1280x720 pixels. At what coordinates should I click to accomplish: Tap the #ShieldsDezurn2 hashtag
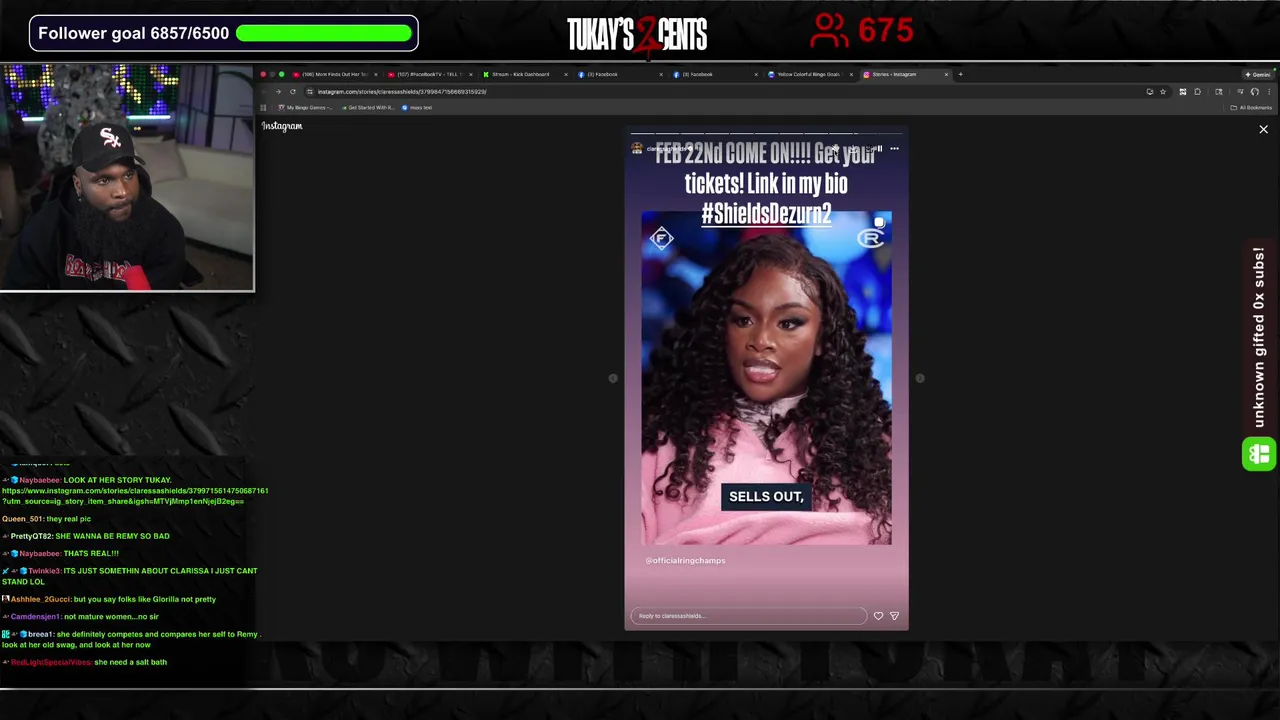(766, 213)
